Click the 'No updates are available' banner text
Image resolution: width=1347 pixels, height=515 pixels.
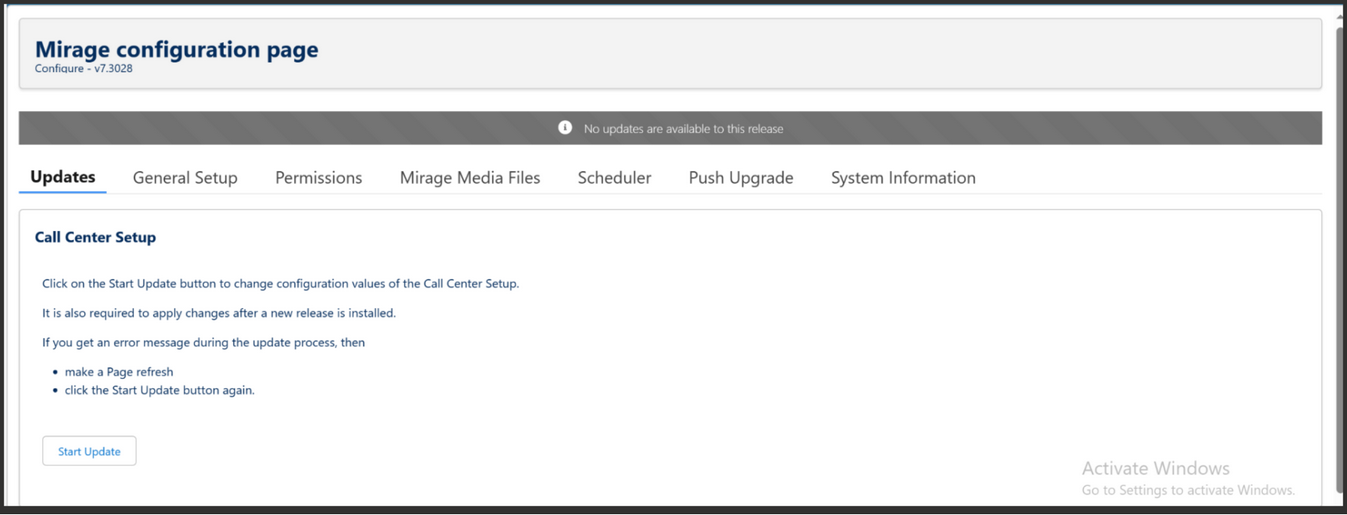coord(684,129)
